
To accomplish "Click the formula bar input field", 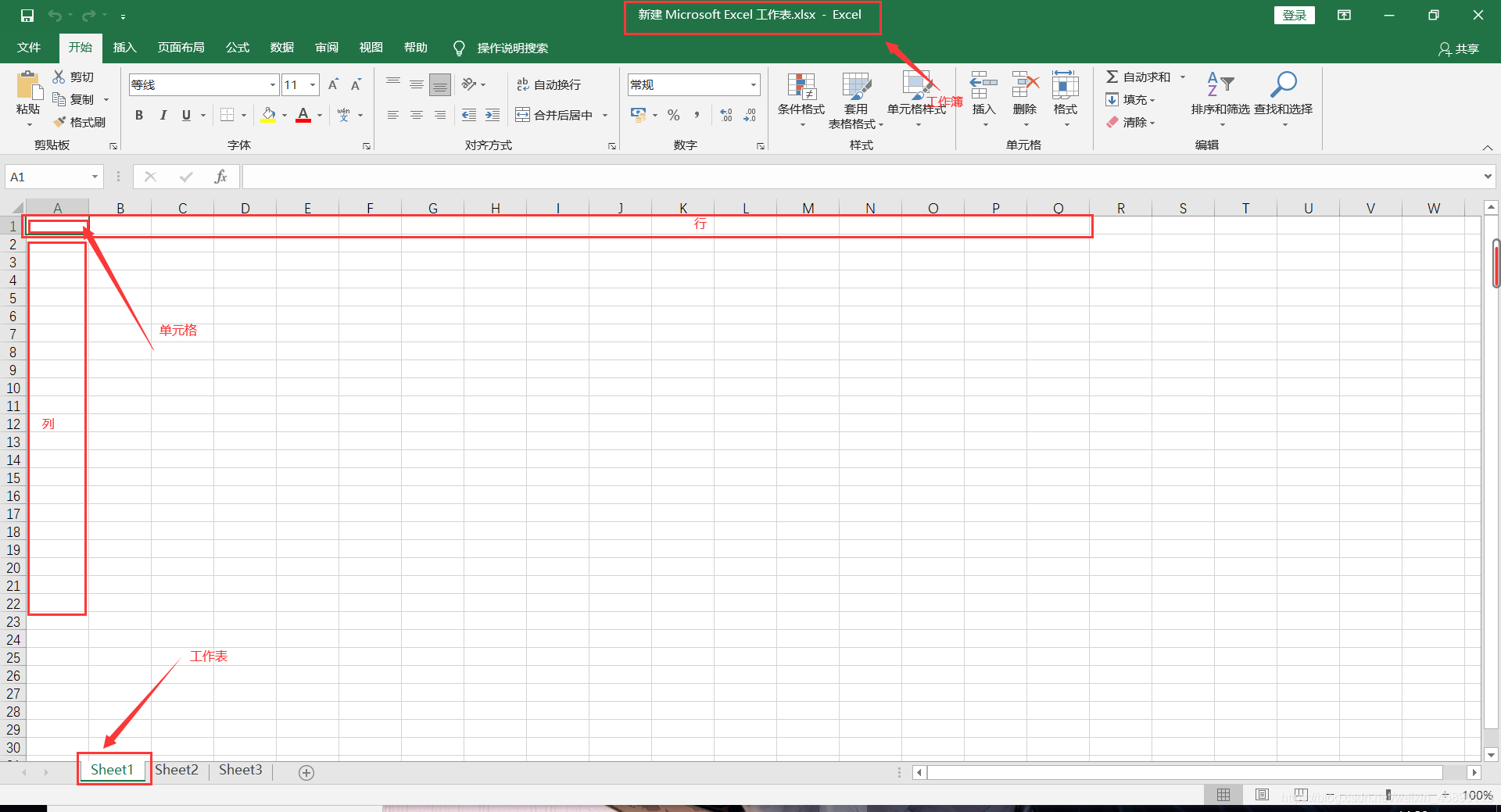I will click(x=862, y=177).
